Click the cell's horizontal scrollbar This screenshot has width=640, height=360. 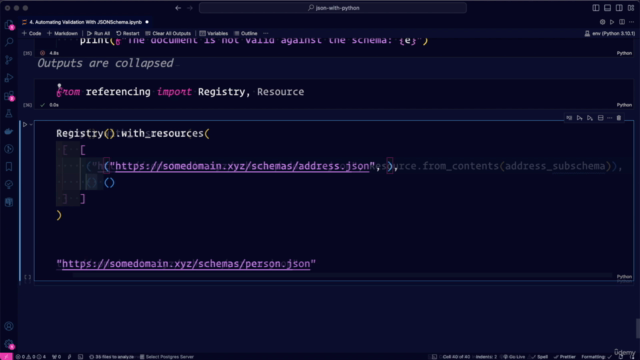click(x=343, y=276)
